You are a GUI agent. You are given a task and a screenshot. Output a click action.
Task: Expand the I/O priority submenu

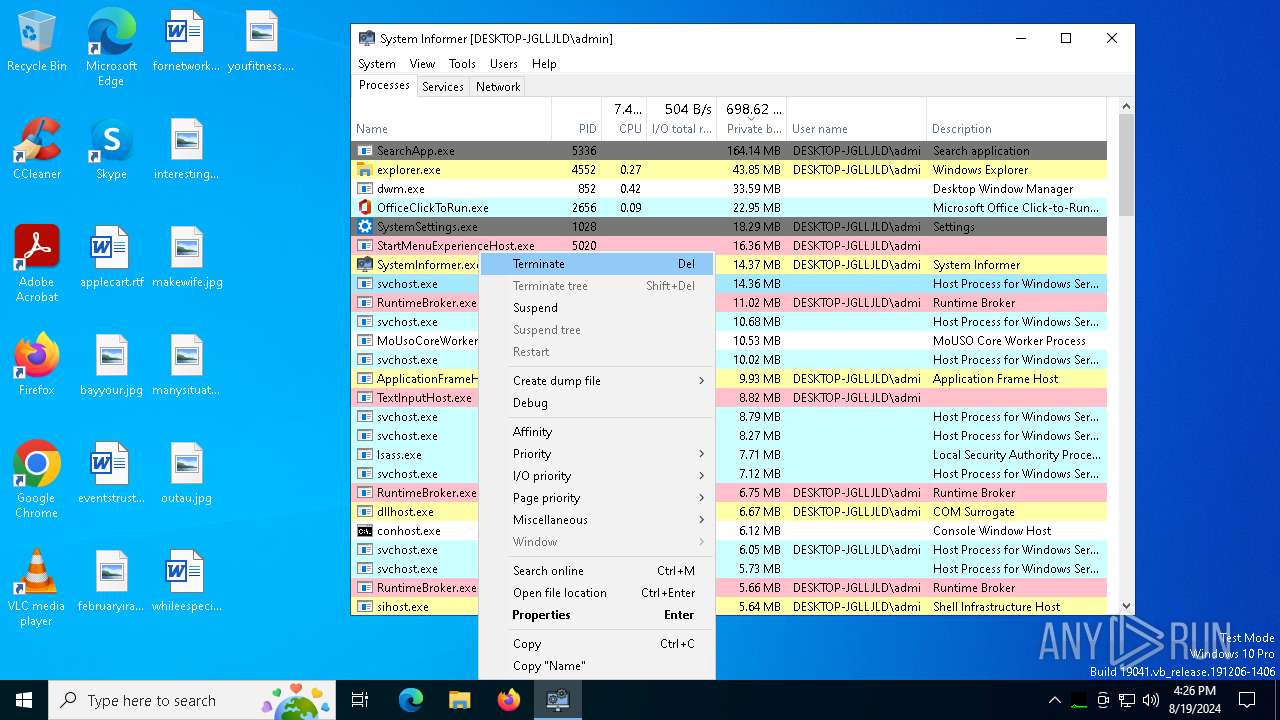(x=597, y=476)
